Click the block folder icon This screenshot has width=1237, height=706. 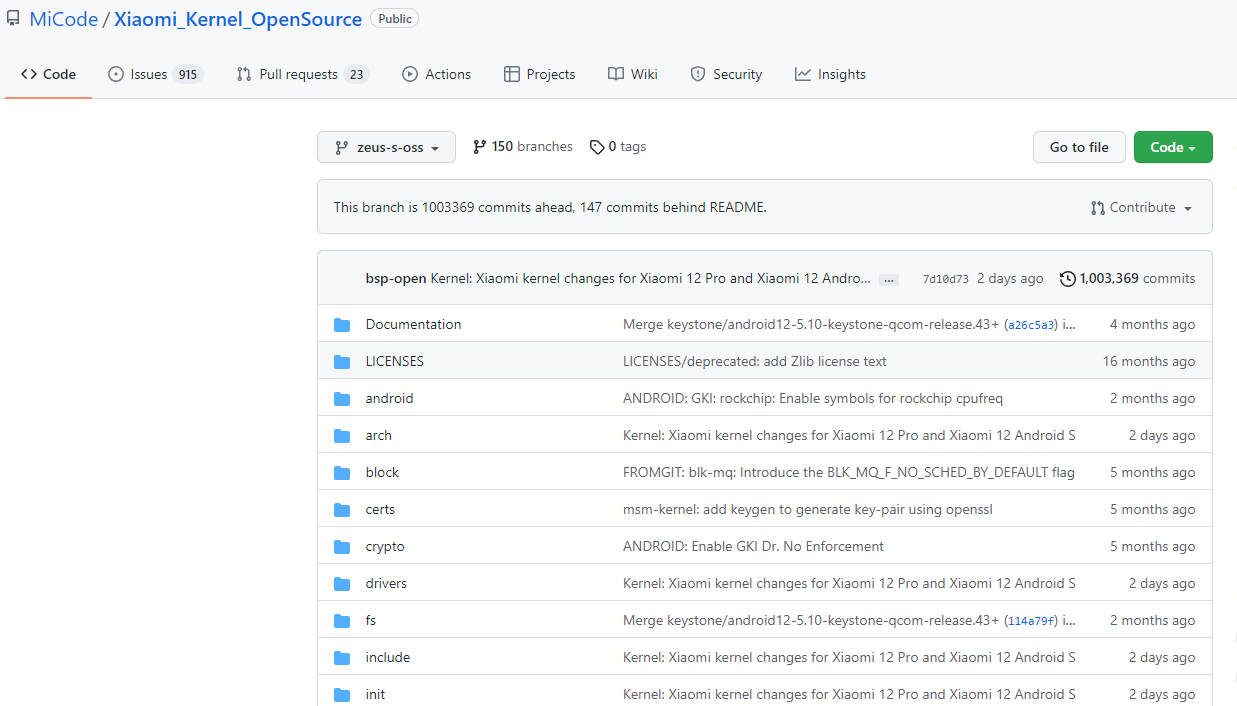tap(342, 472)
